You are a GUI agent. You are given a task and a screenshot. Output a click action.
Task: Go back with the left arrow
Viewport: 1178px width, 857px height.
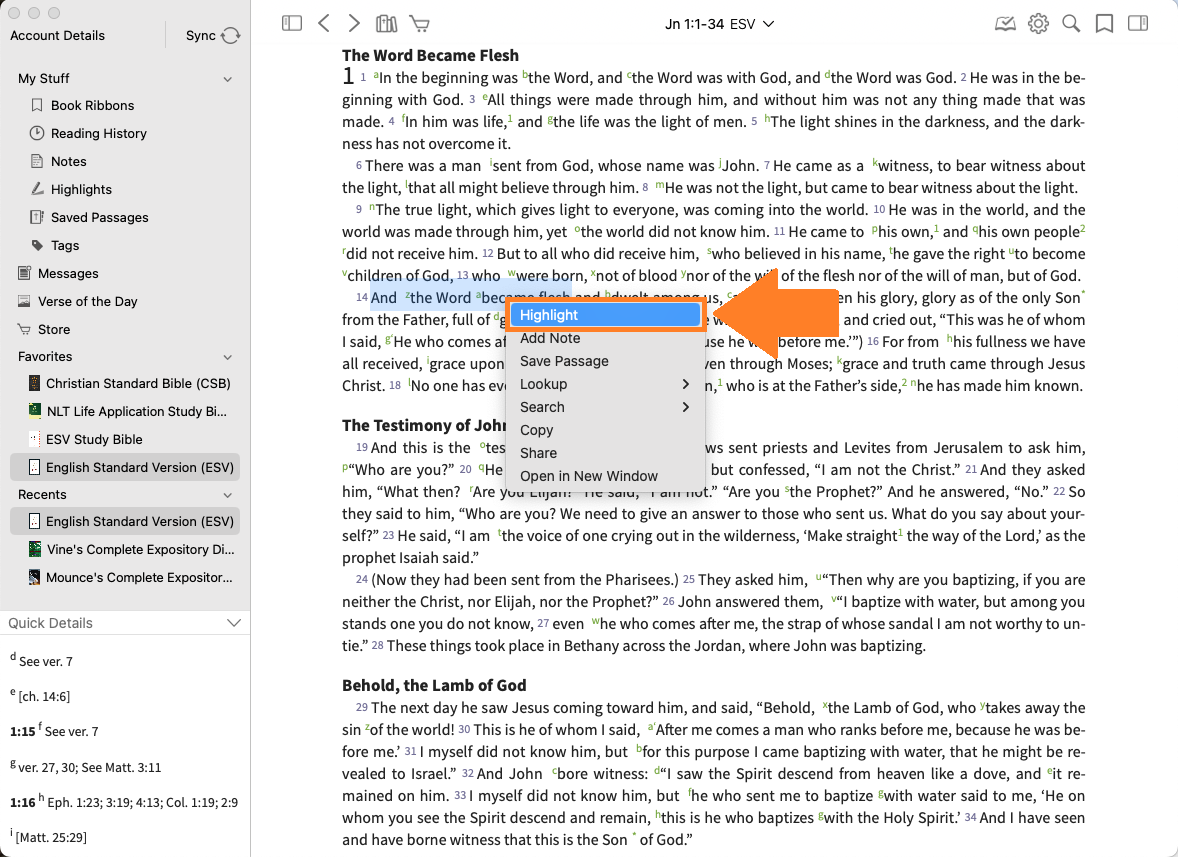pyautogui.click(x=323, y=24)
